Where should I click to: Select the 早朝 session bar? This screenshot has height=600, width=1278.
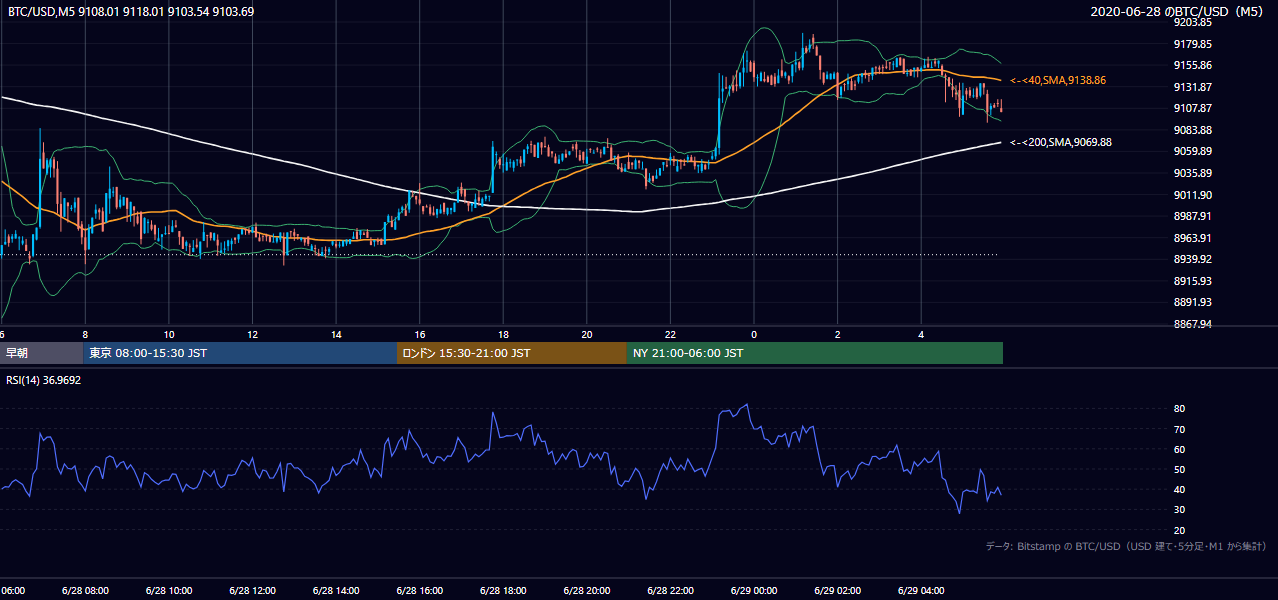(x=41, y=353)
